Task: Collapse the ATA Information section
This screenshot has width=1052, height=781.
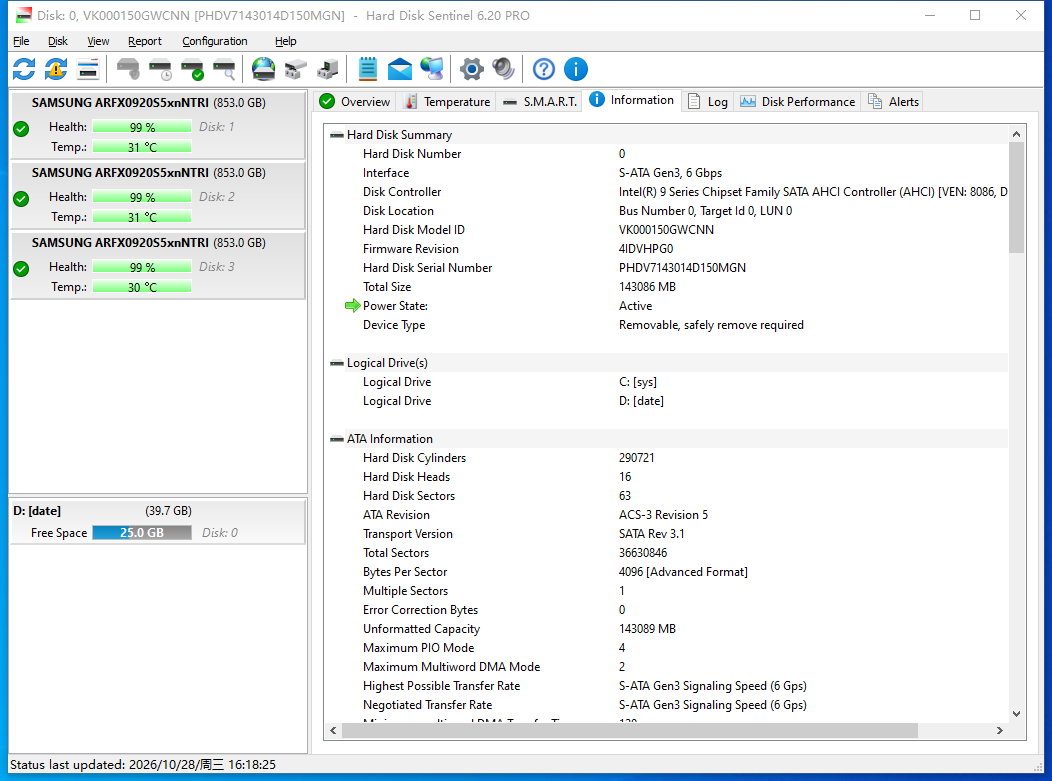Action: [x=337, y=439]
